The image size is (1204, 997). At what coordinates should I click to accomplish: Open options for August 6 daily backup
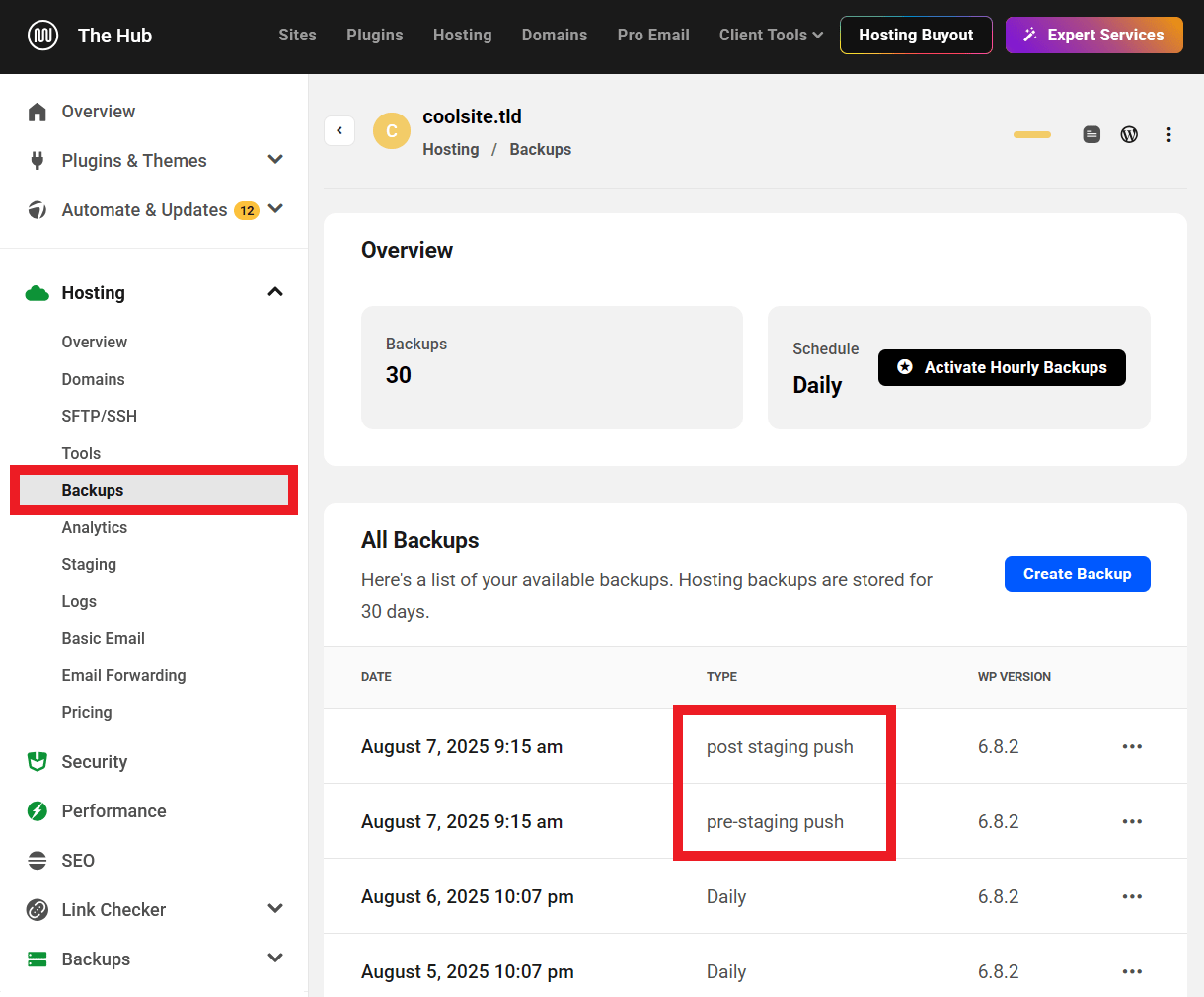point(1132,896)
